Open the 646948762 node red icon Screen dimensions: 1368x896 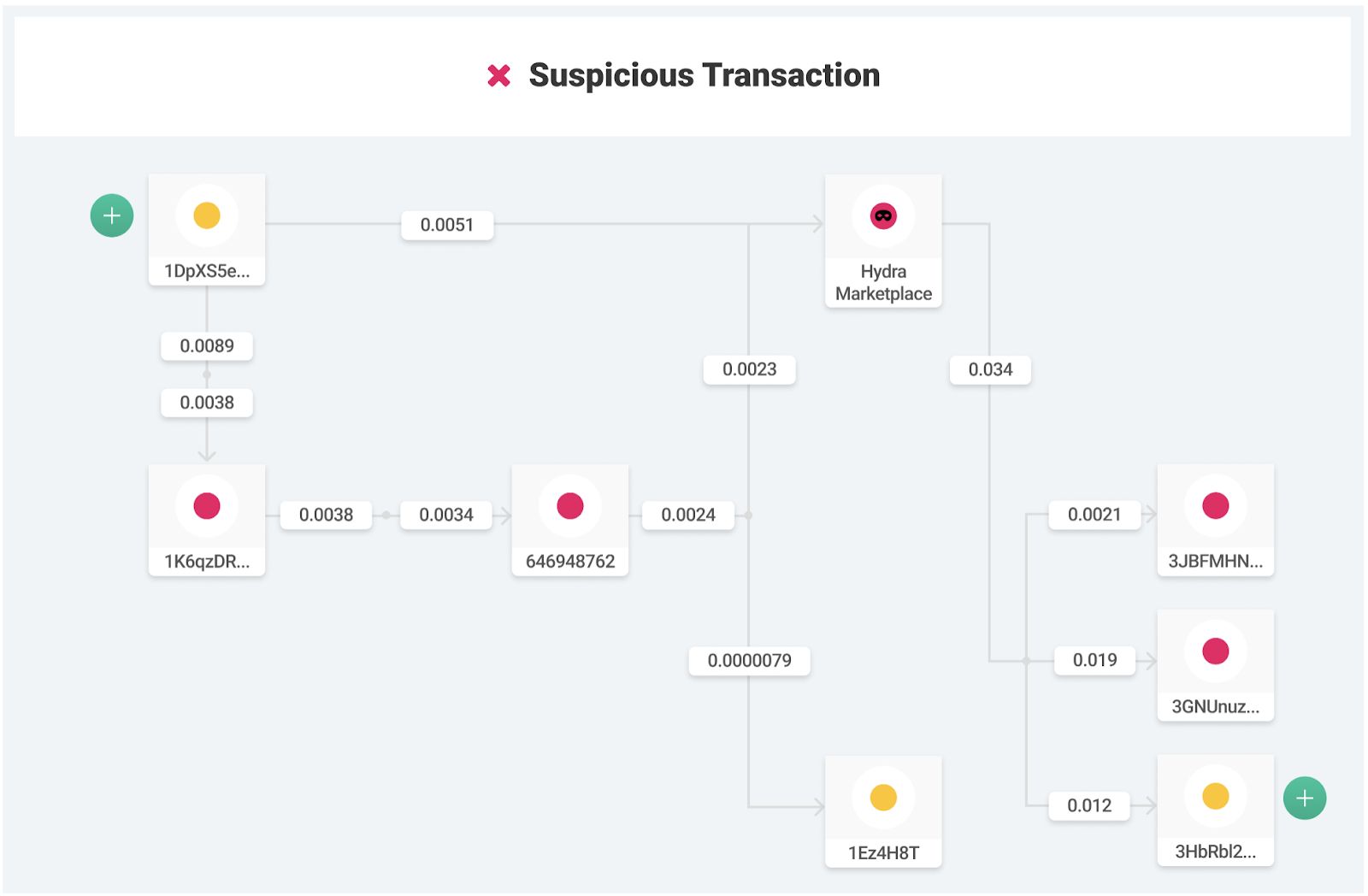tap(570, 505)
